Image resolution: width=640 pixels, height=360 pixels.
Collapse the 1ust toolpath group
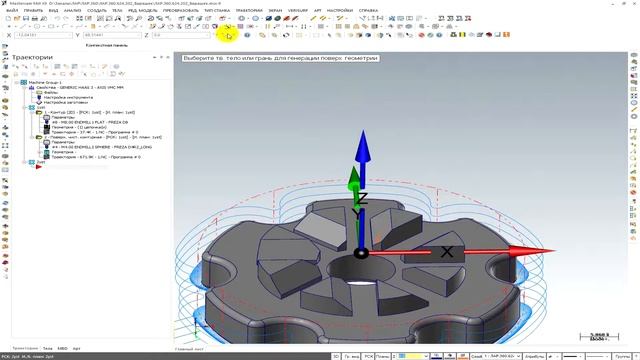point(24,107)
